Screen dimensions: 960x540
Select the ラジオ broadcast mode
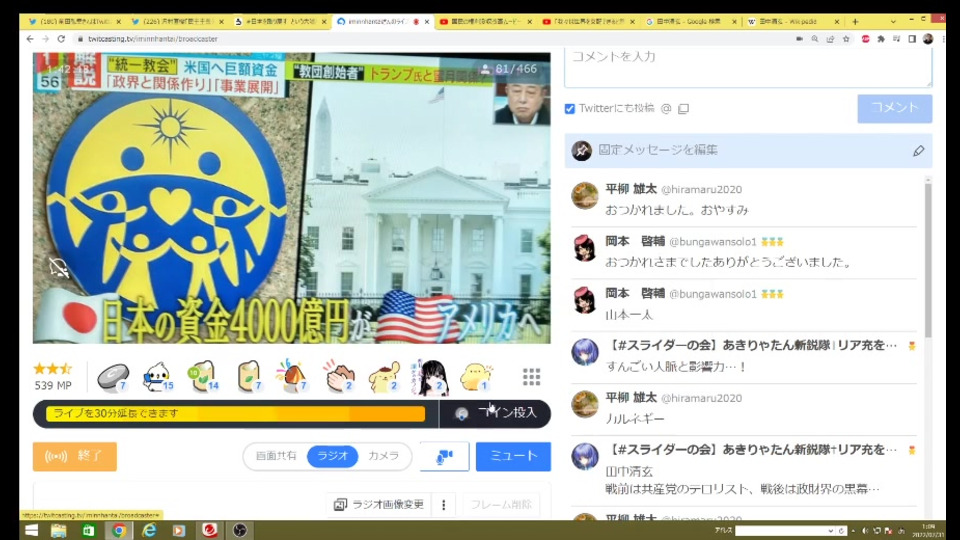[x=332, y=456]
